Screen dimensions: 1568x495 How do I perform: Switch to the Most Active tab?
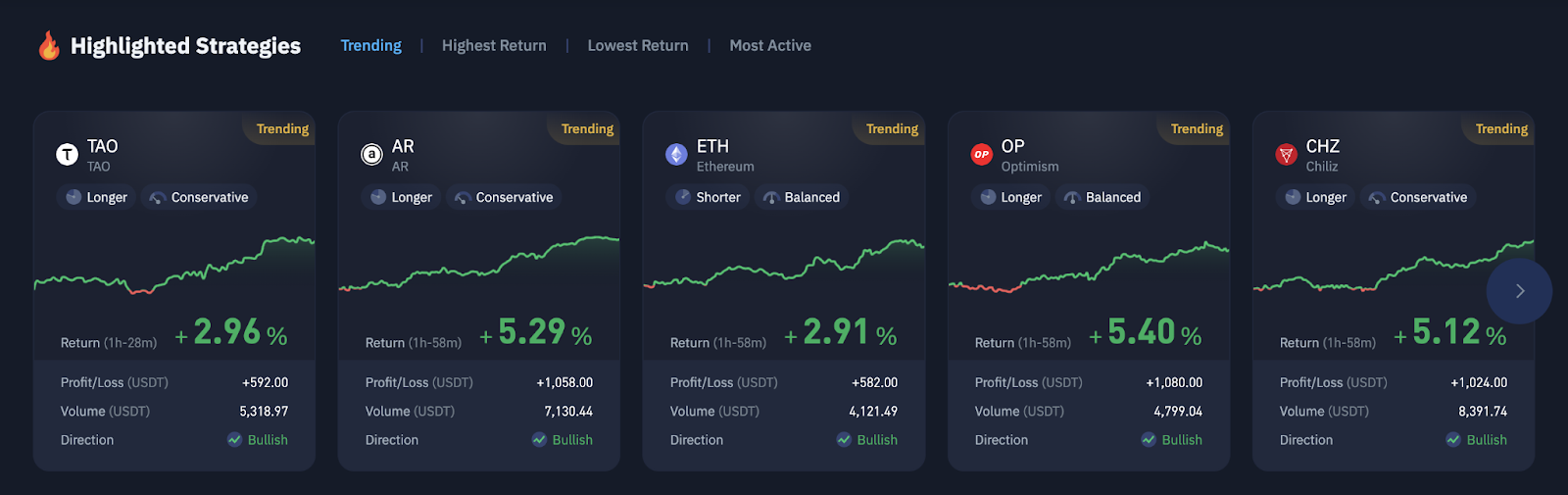coord(770,45)
